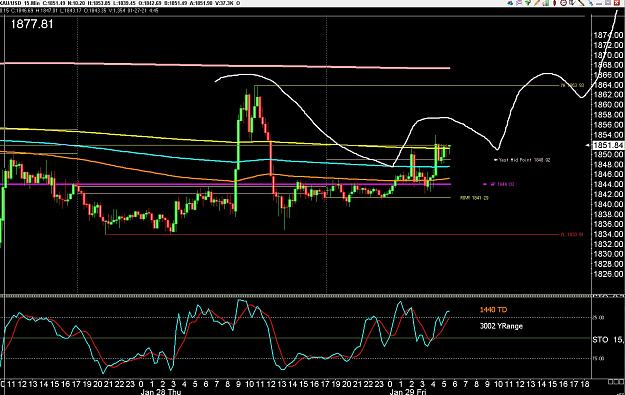The width and height of the screenshot is (625, 395).
Task: Open the green bar chart icon
Action: [545, 3]
